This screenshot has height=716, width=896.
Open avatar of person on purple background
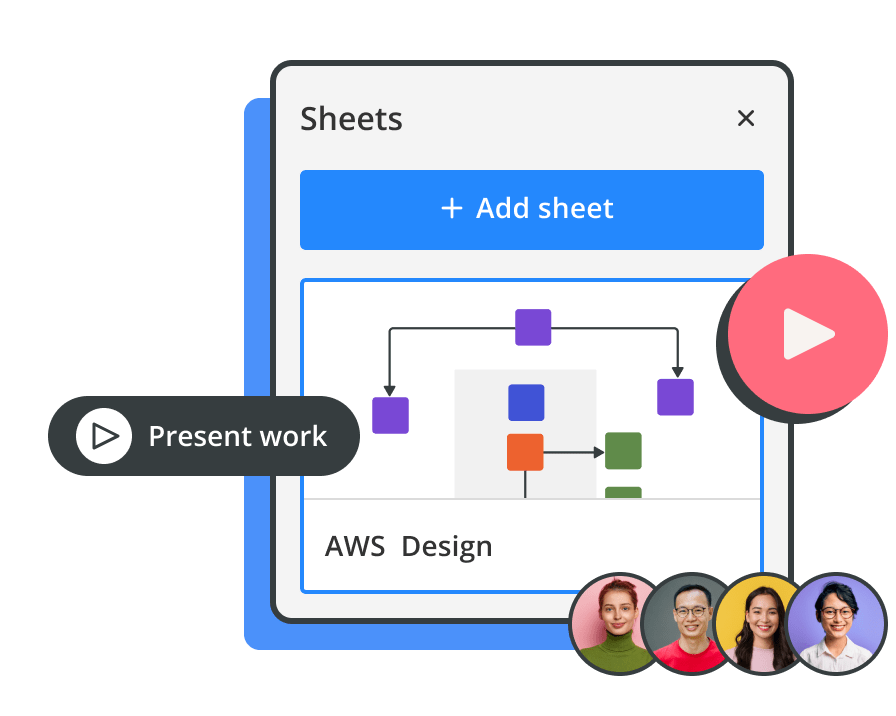836,623
